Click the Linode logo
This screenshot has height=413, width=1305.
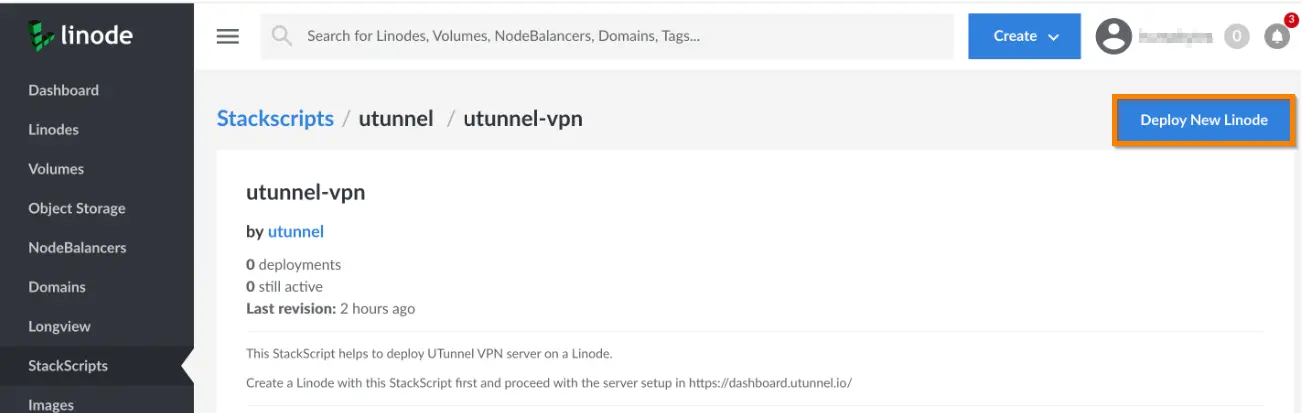80,36
